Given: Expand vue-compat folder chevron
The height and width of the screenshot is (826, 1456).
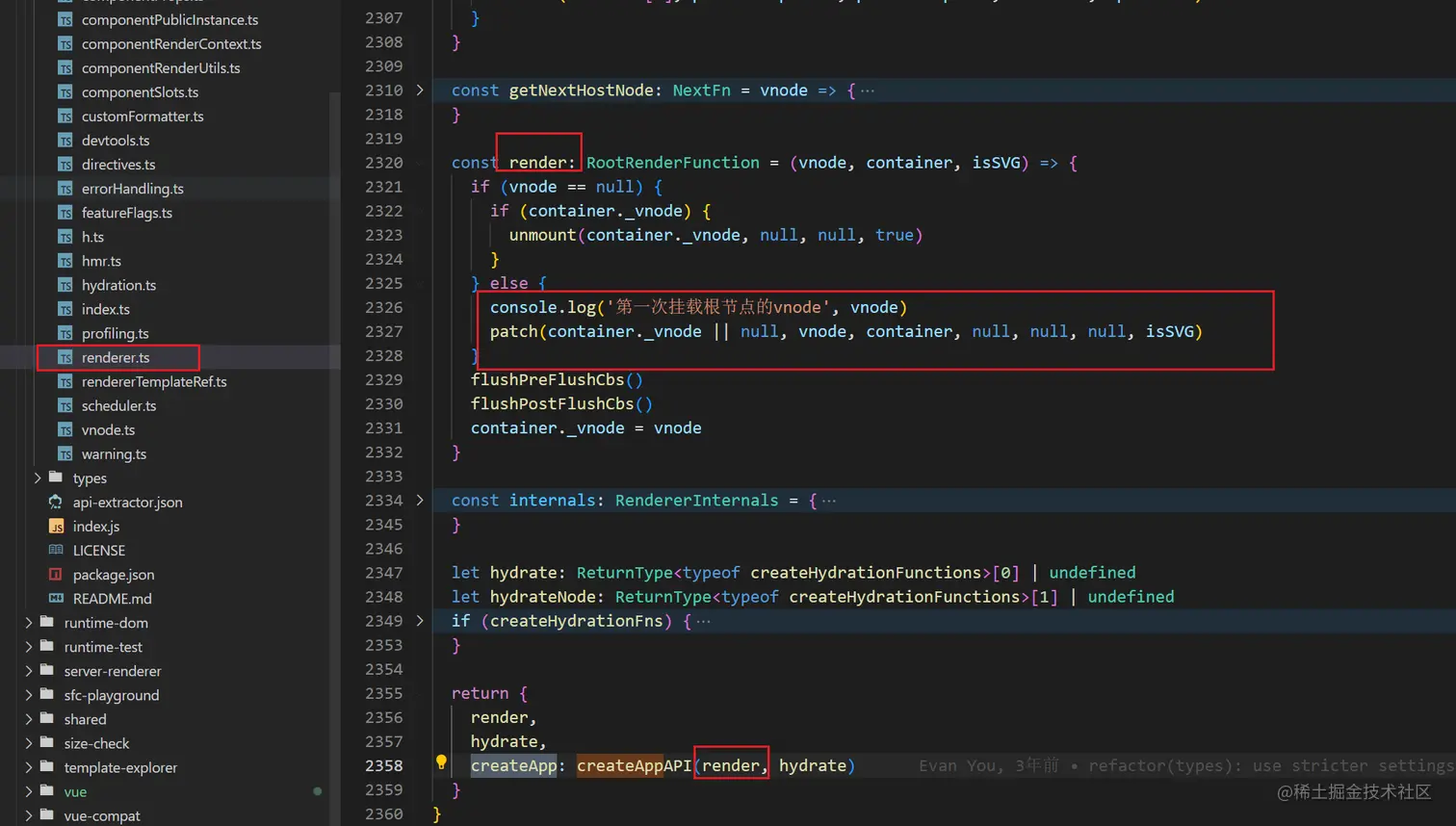Looking at the screenshot, I should 29,815.
